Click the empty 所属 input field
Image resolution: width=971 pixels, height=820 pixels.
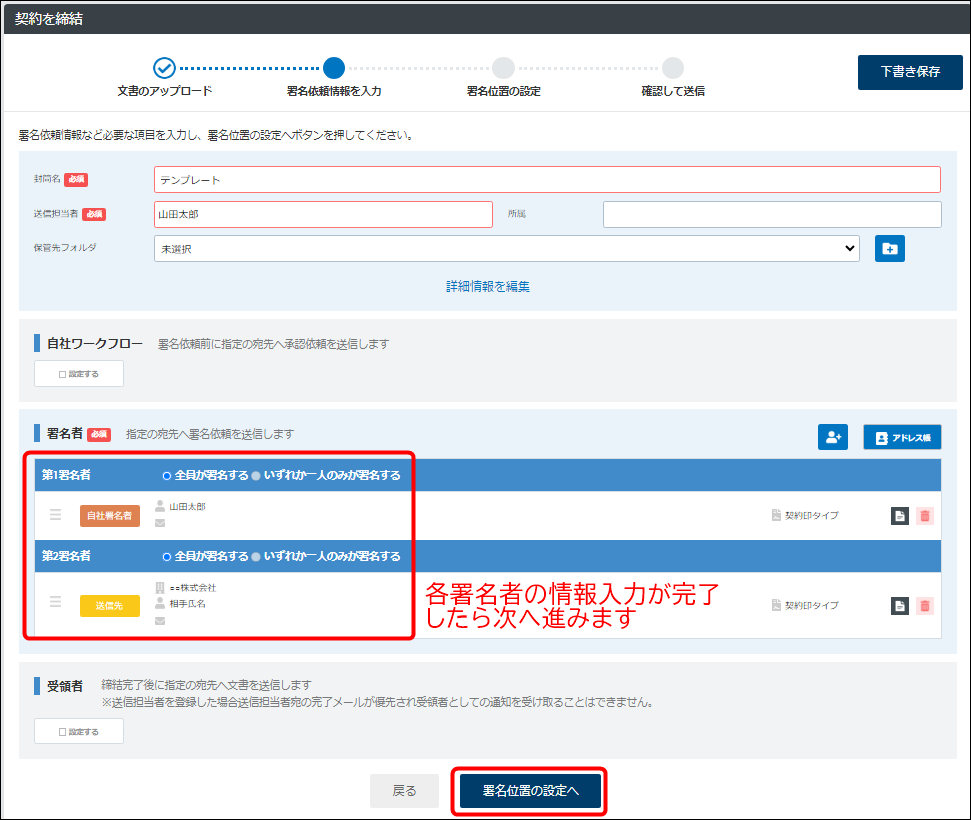point(772,214)
